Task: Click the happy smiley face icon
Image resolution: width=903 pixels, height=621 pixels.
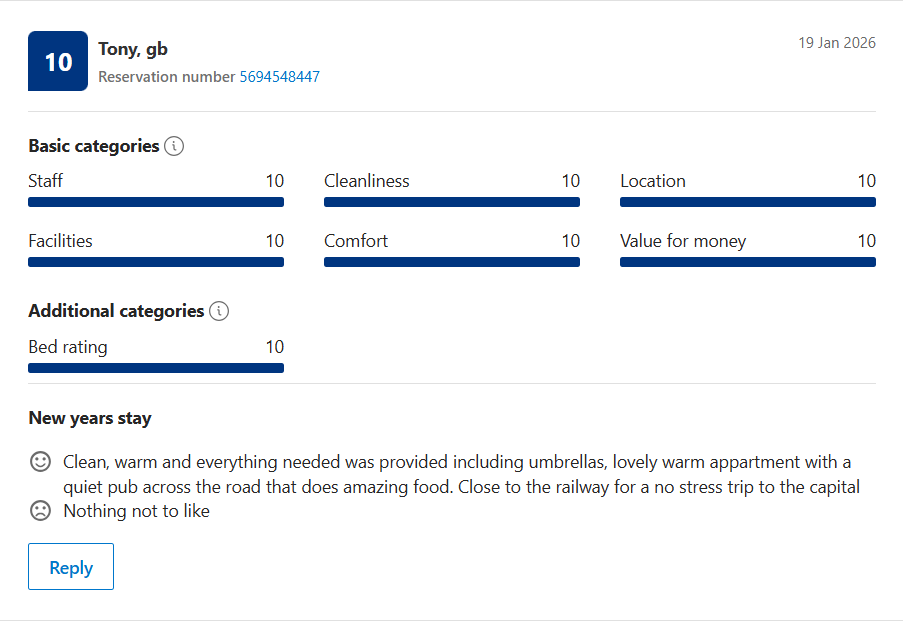Action: click(x=40, y=462)
